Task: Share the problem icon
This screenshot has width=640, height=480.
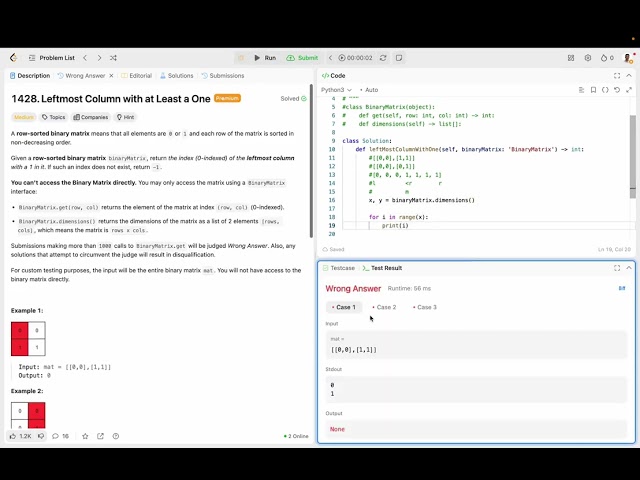Action: [x=100, y=436]
